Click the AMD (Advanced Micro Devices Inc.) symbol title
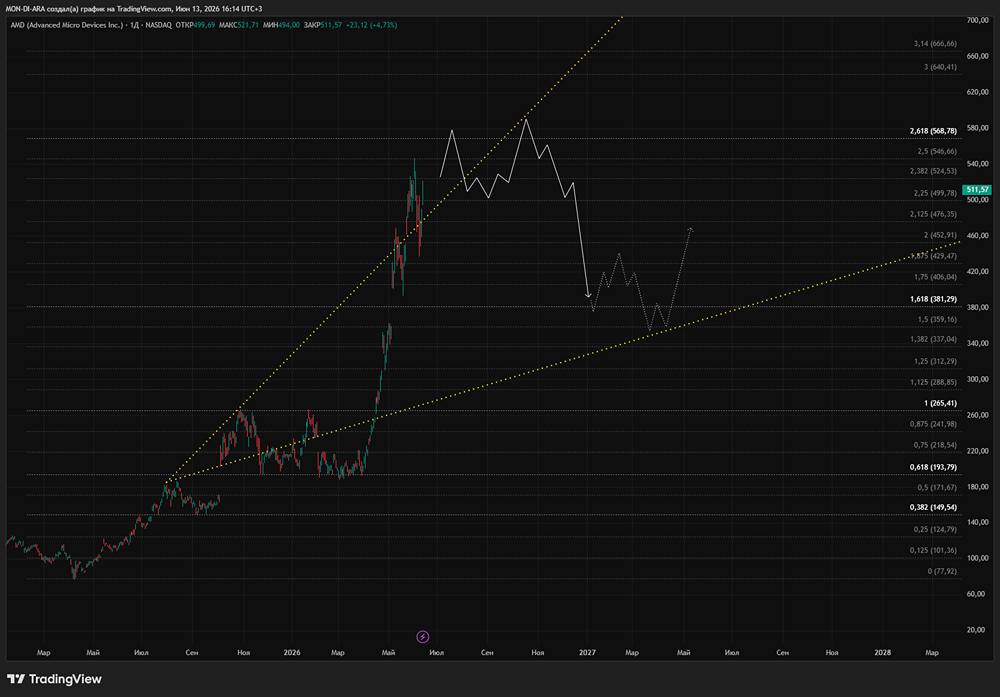This screenshot has height=697, width=1000. (x=66, y=25)
